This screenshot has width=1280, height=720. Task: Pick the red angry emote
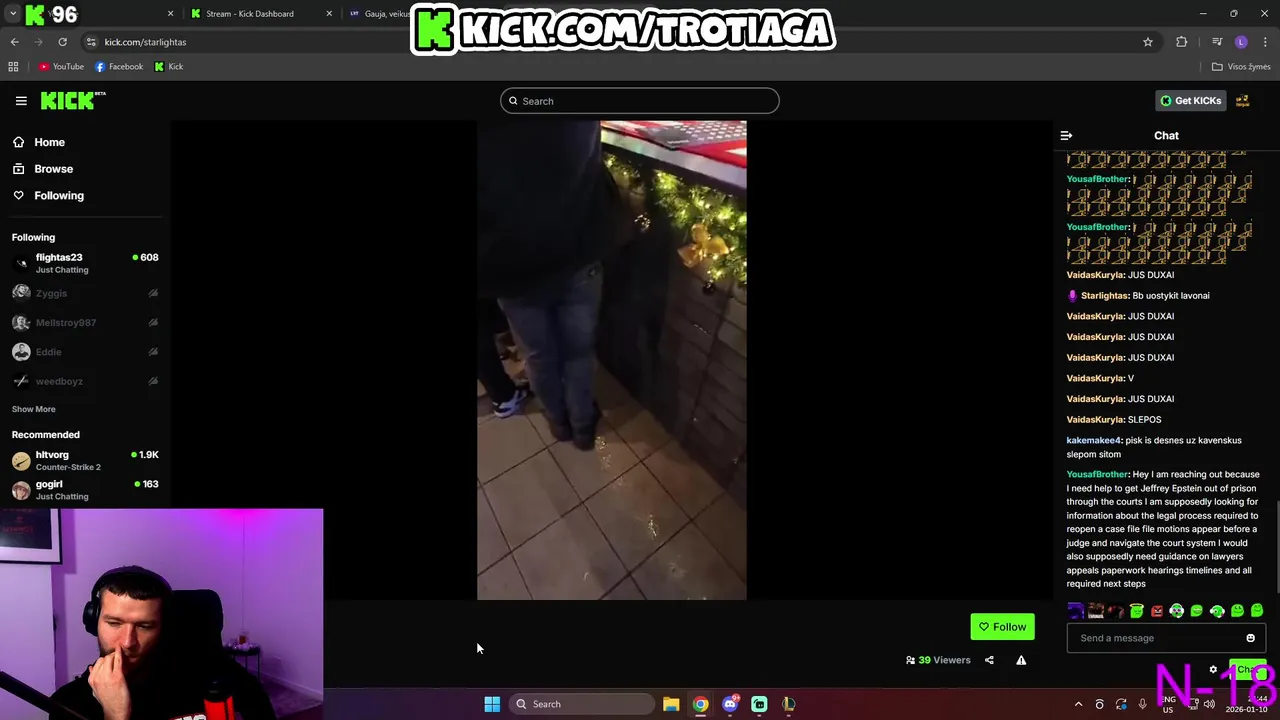click(1157, 611)
